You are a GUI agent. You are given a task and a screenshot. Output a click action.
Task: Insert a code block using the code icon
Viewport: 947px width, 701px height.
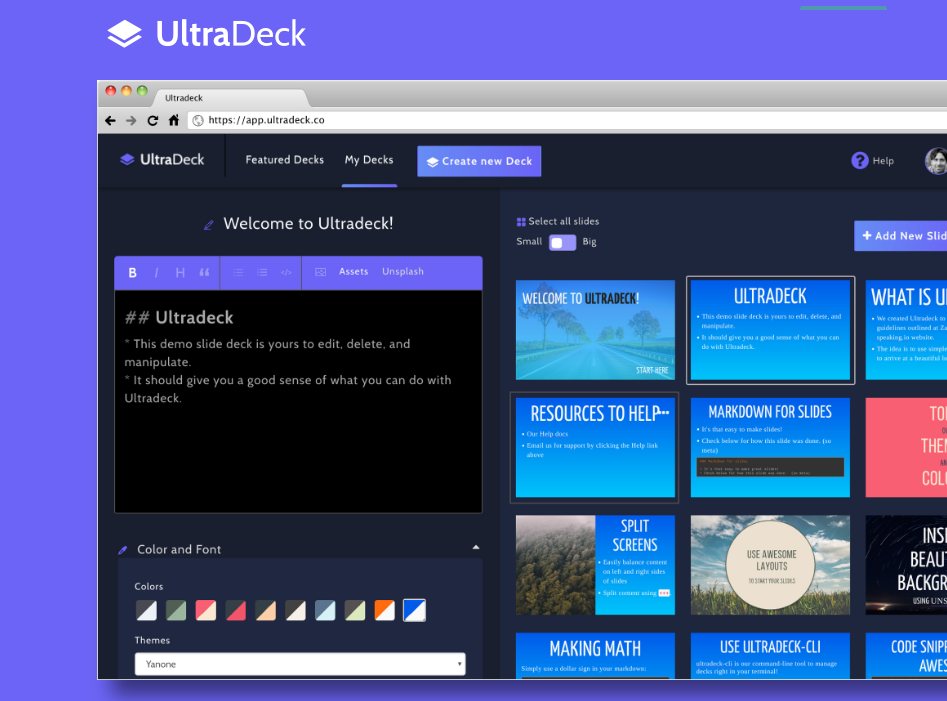[286, 272]
